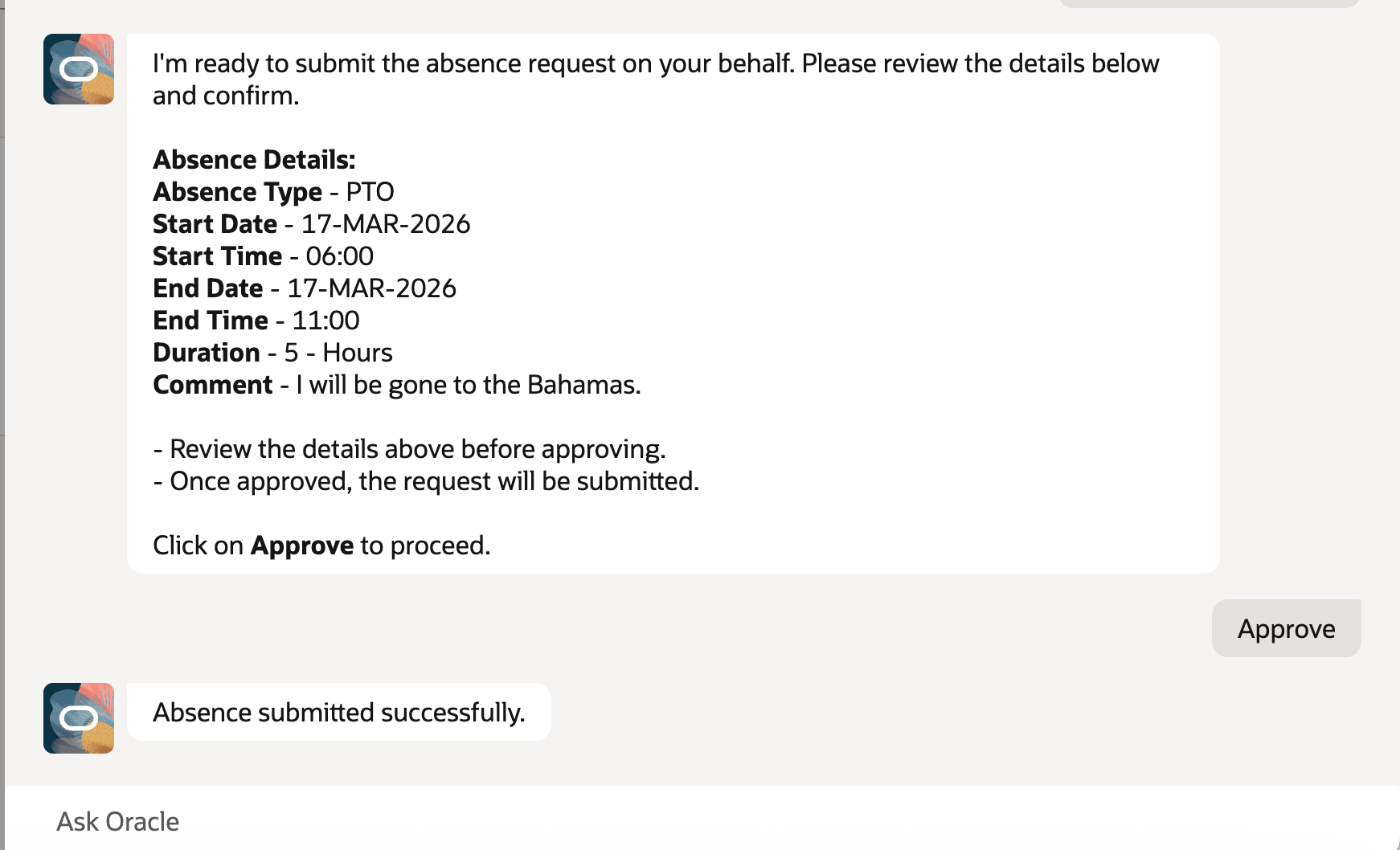This screenshot has height=850, width=1400.
Task: Click the "Start Date - 17-MAR-2026" text
Action: click(312, 223)
